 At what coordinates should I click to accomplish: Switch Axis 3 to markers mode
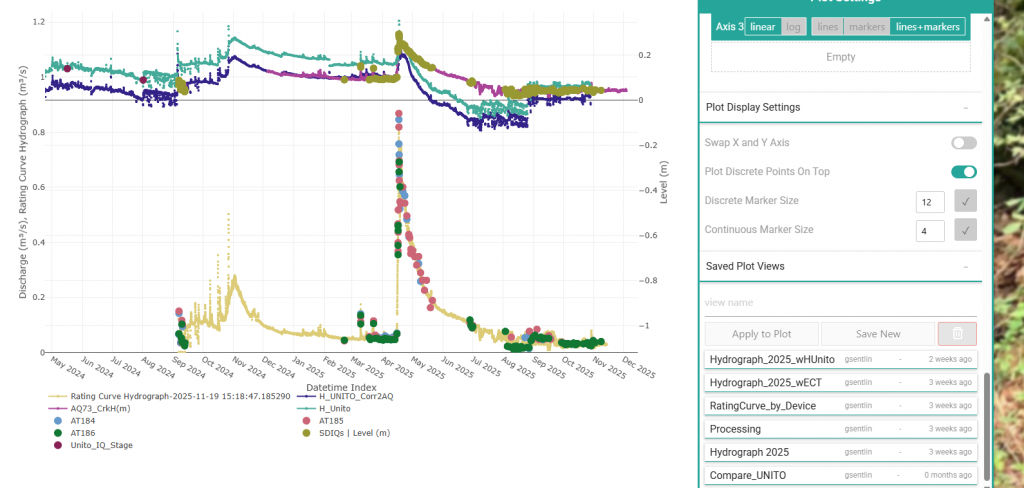click(867, 27)
